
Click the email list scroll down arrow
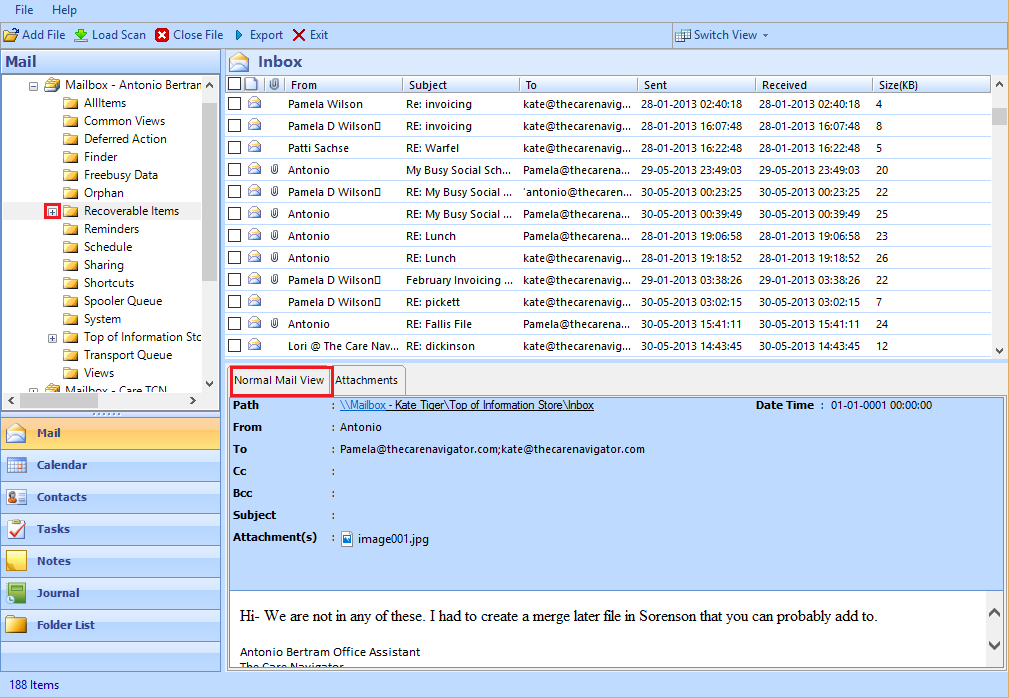click(999, 351)
